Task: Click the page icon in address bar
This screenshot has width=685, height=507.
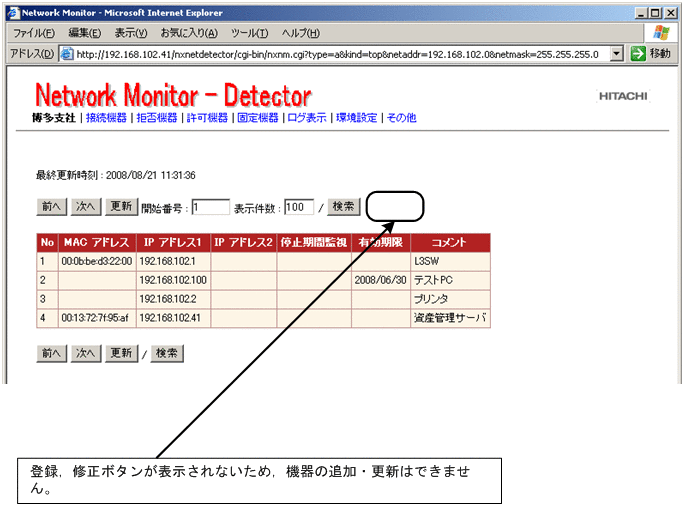Action: point(66,54)
